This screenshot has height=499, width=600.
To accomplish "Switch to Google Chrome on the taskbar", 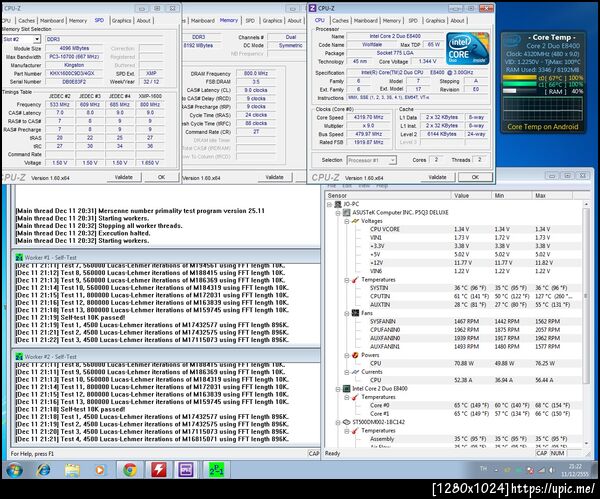I will click(130, 470).
